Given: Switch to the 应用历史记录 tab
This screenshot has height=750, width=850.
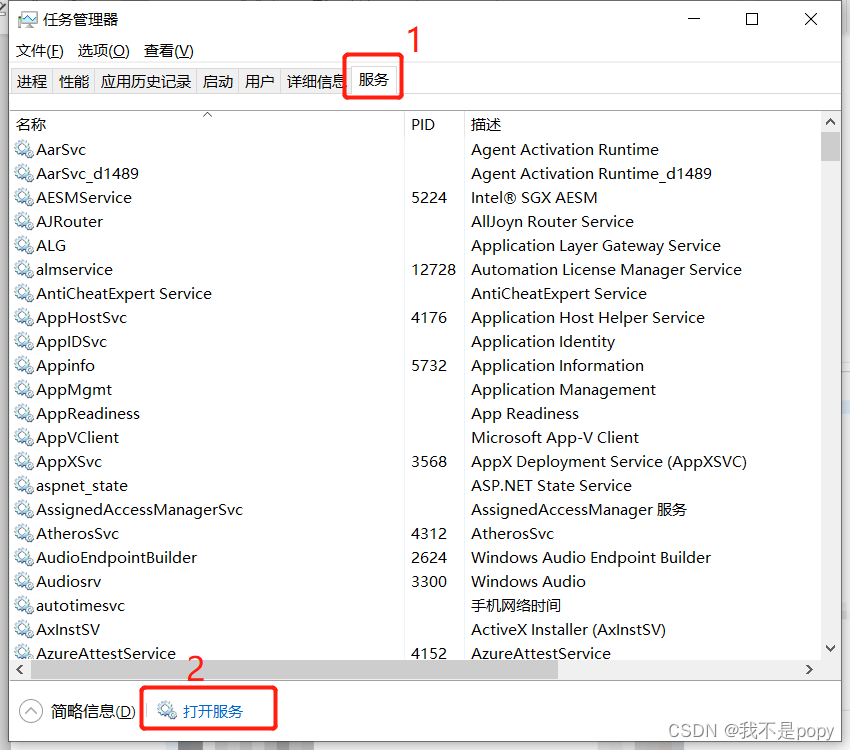Looking at the screenshot, I should point(146,81).
